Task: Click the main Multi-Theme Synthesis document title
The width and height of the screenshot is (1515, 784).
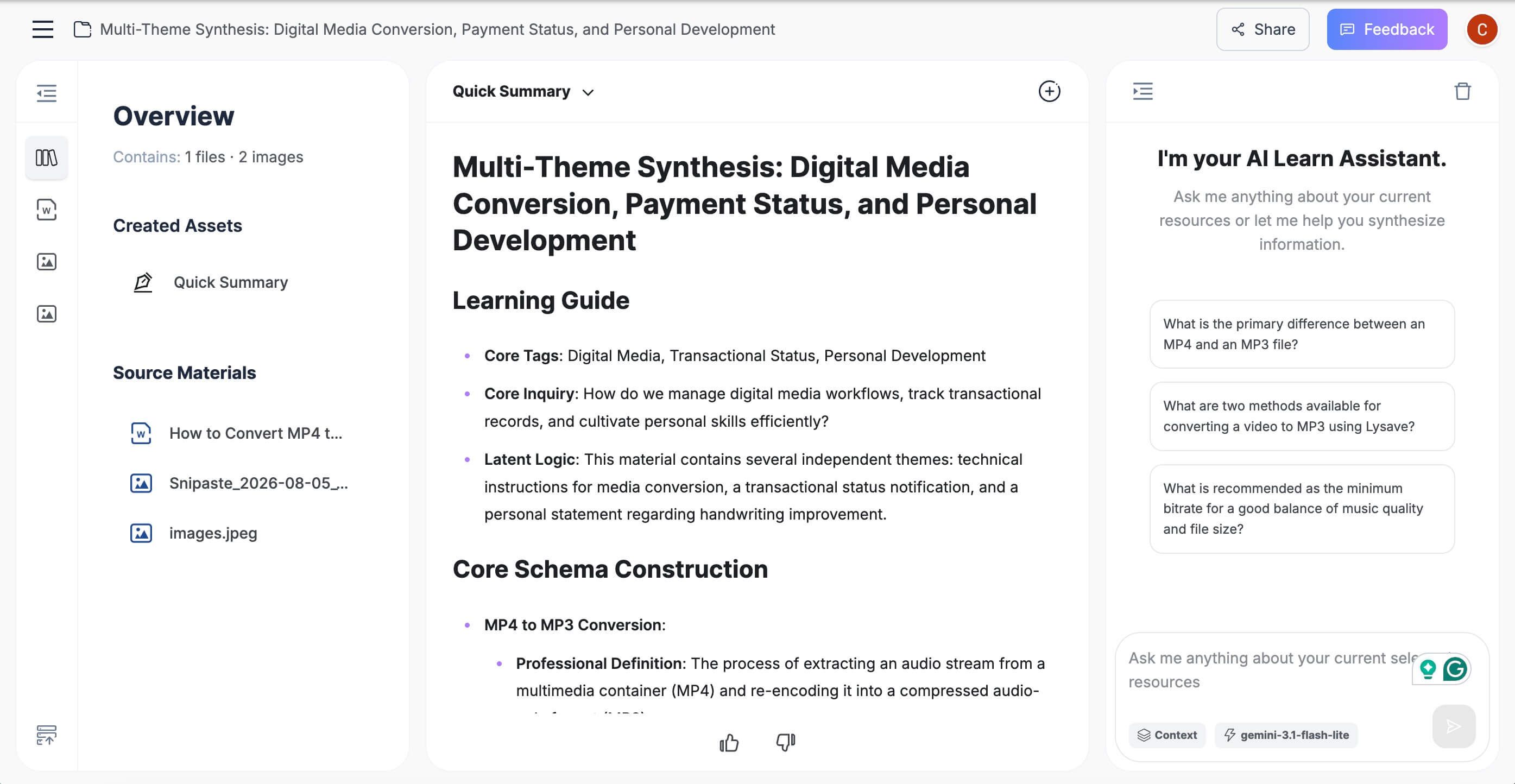Action: pos(744,204)
